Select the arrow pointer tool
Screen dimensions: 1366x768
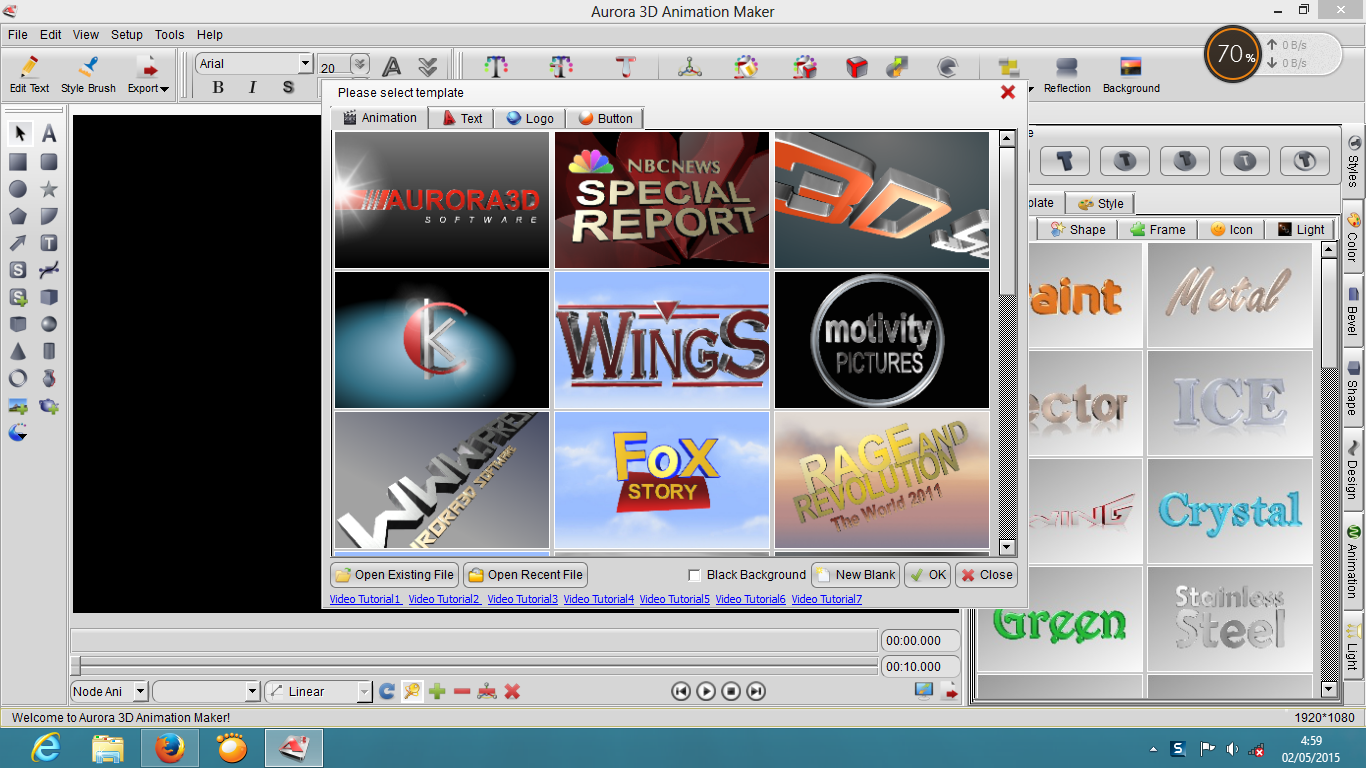pyautogui.click(x=19, y=134)
